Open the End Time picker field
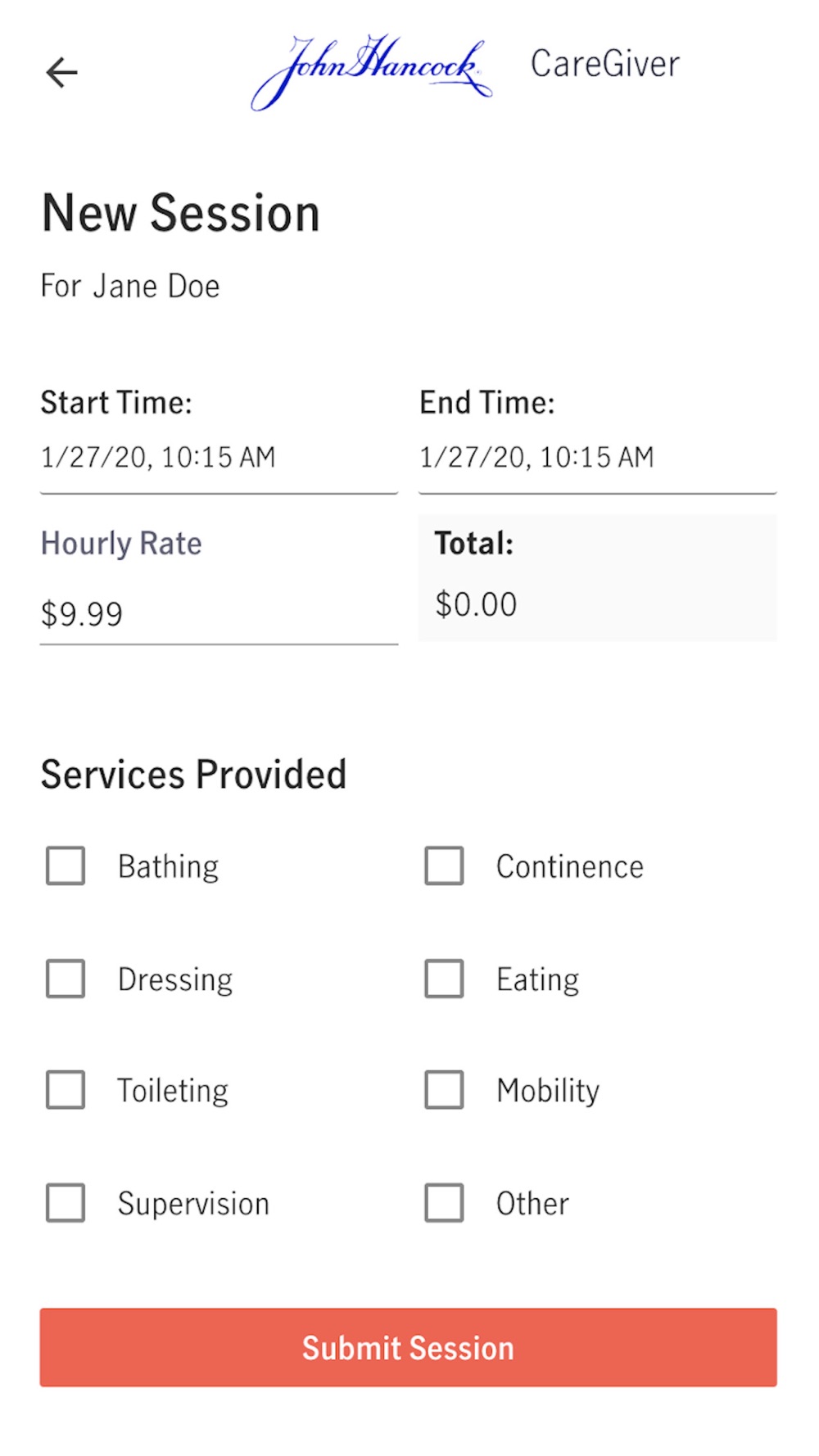This screenshot has height=1456, width=819. [597, 458]
